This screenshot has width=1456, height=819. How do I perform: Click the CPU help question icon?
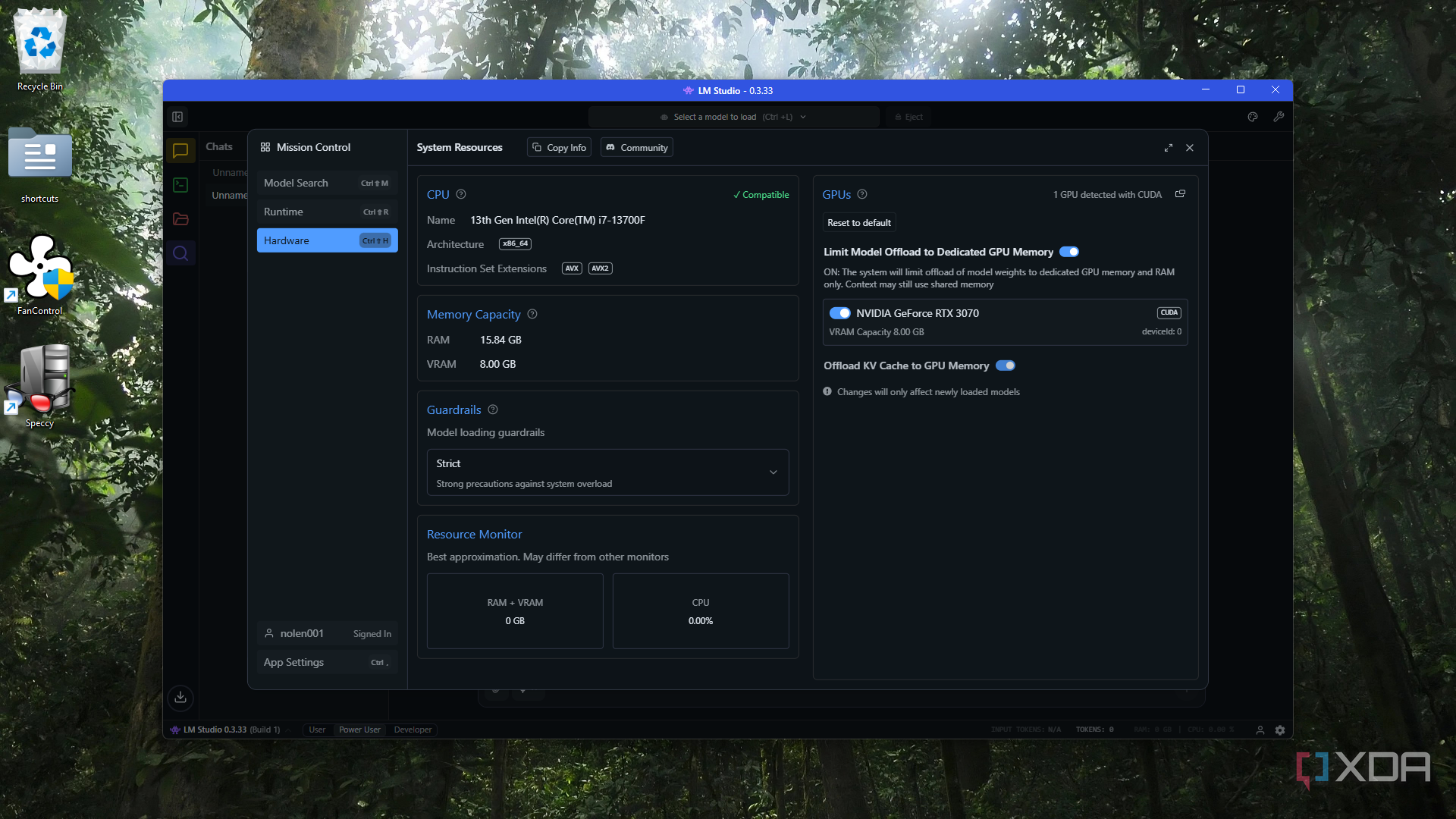(x=461, y=194)
